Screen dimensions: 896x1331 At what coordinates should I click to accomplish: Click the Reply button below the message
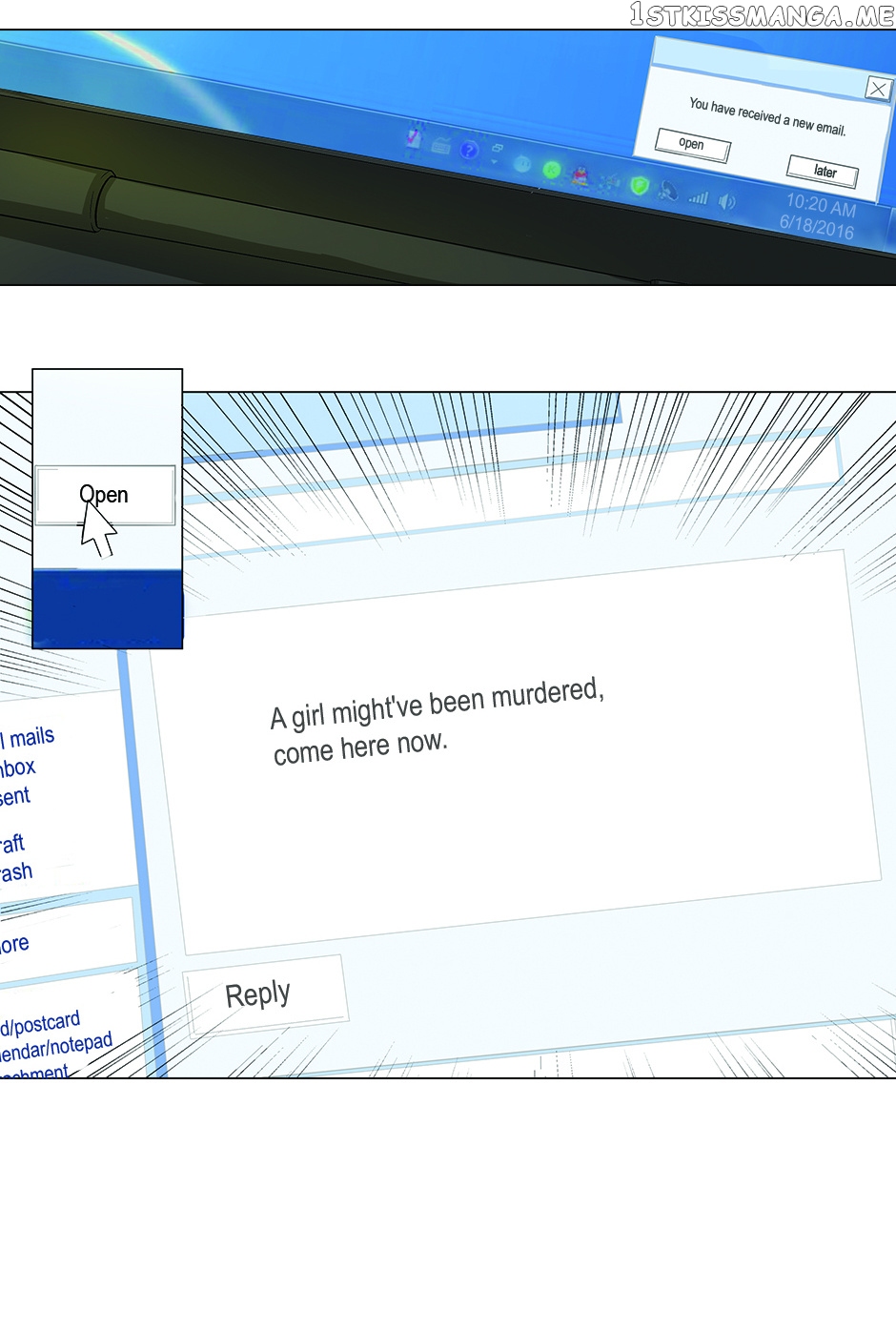pos(264,995)
